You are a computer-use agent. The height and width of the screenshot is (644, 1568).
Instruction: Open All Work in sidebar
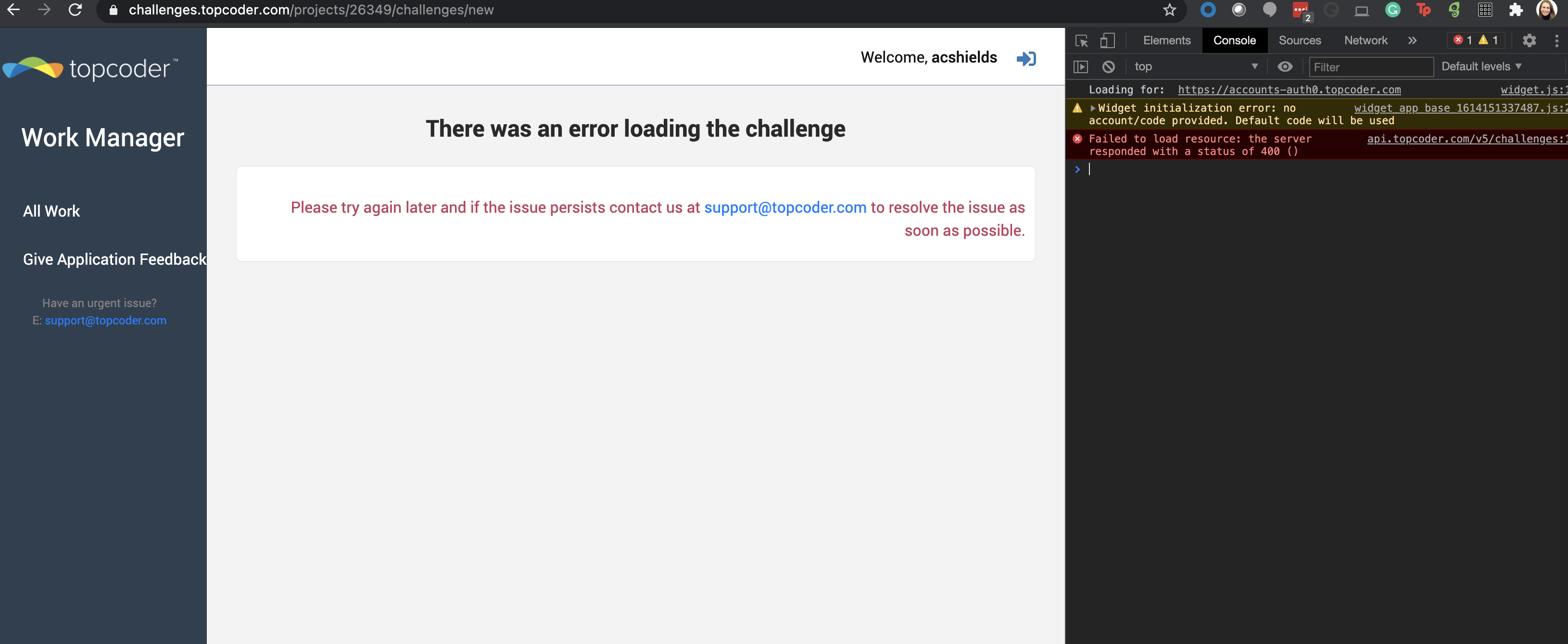click(52, 211)
